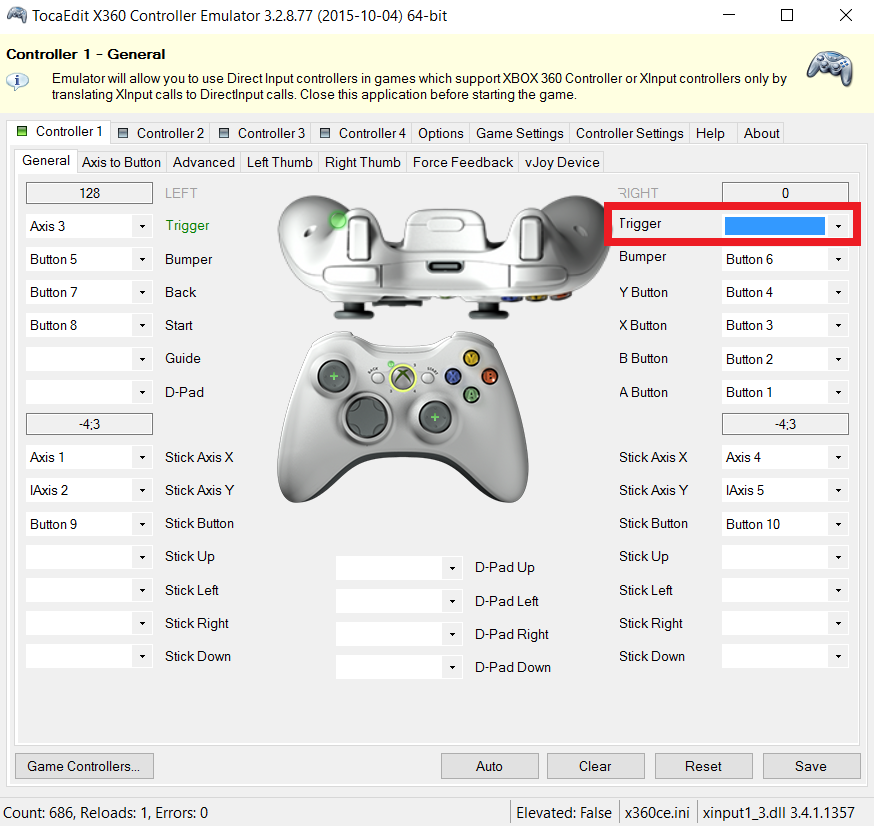Image resolution: width=874 pixels, height=826 pixels.
Task: Switch to the Controller 3 tab
Action: click(262, 133)
